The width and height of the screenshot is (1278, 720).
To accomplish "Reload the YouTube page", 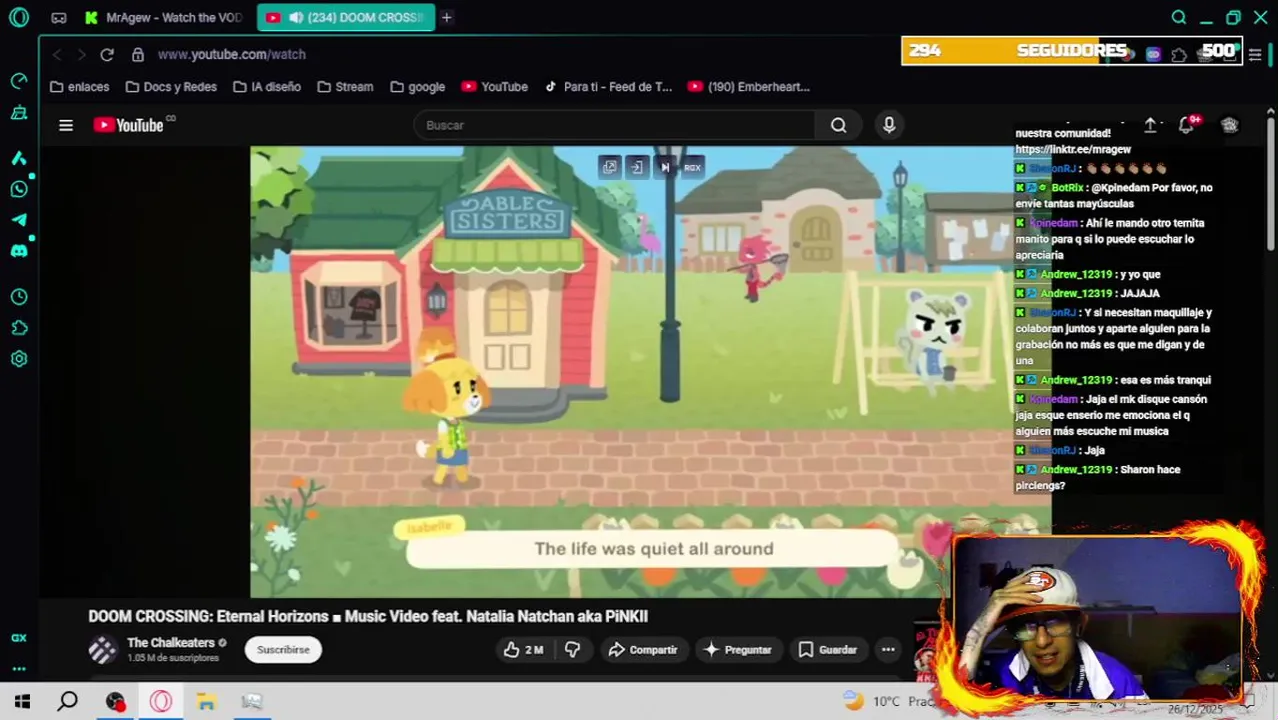I will point(107,54).
